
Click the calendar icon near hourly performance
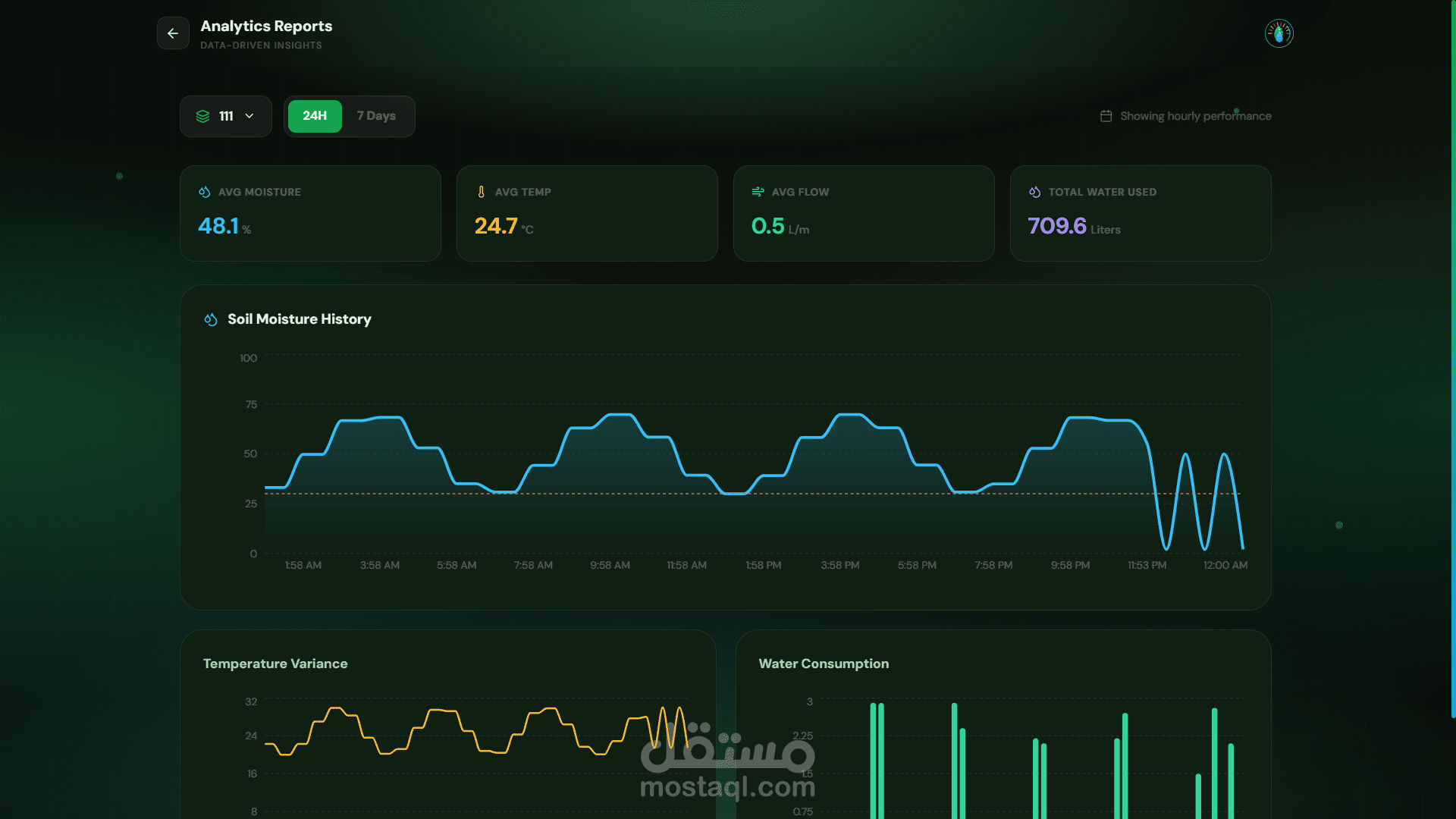pyautogui.click(x=1106, y=116)
